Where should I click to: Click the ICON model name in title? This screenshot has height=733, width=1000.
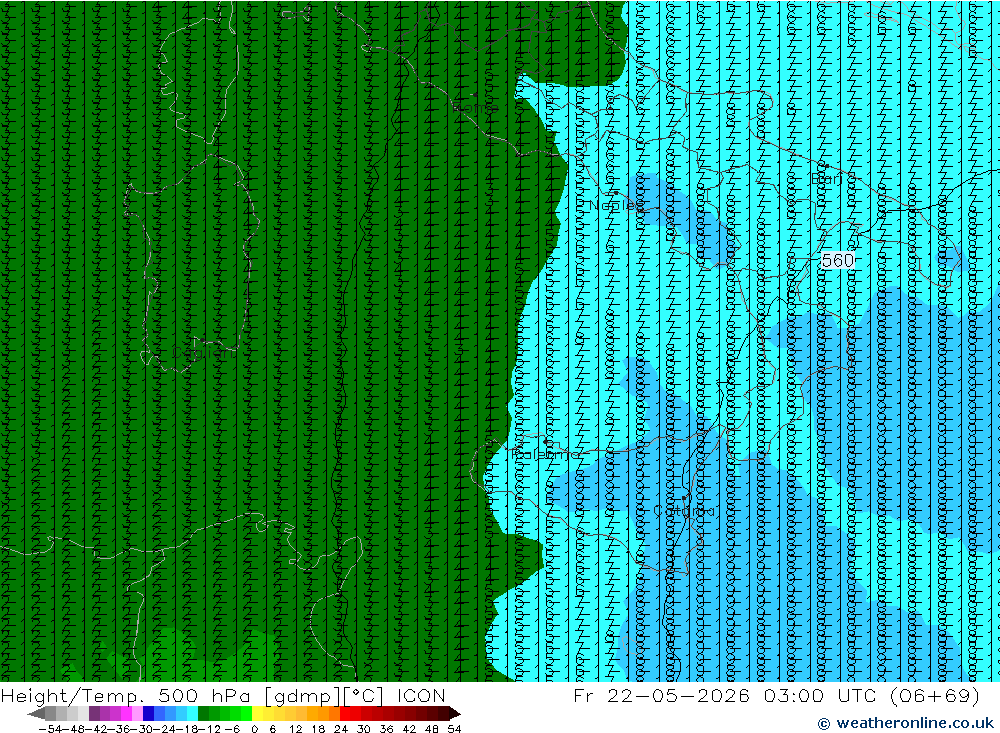[421, 695]
